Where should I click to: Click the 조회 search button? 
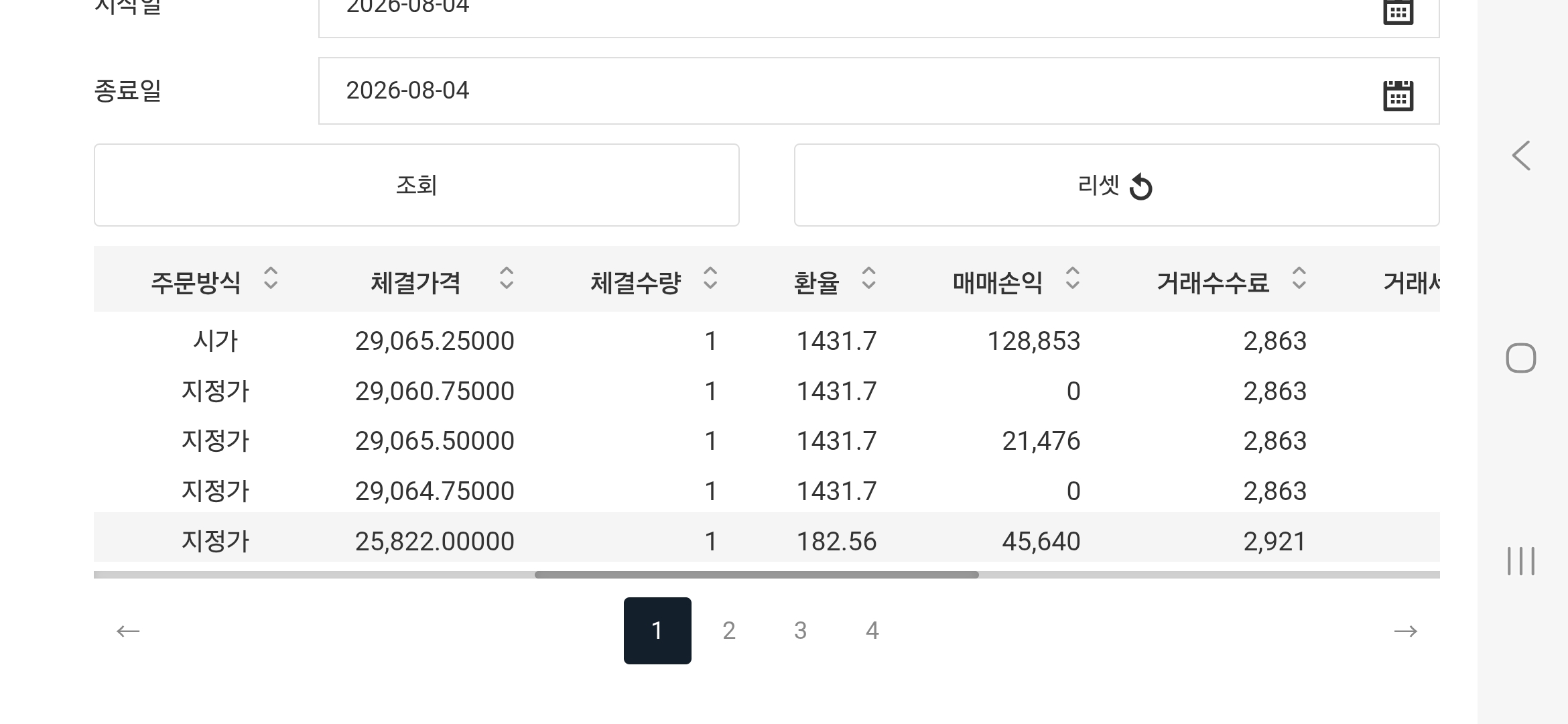(x=416, y=185)
